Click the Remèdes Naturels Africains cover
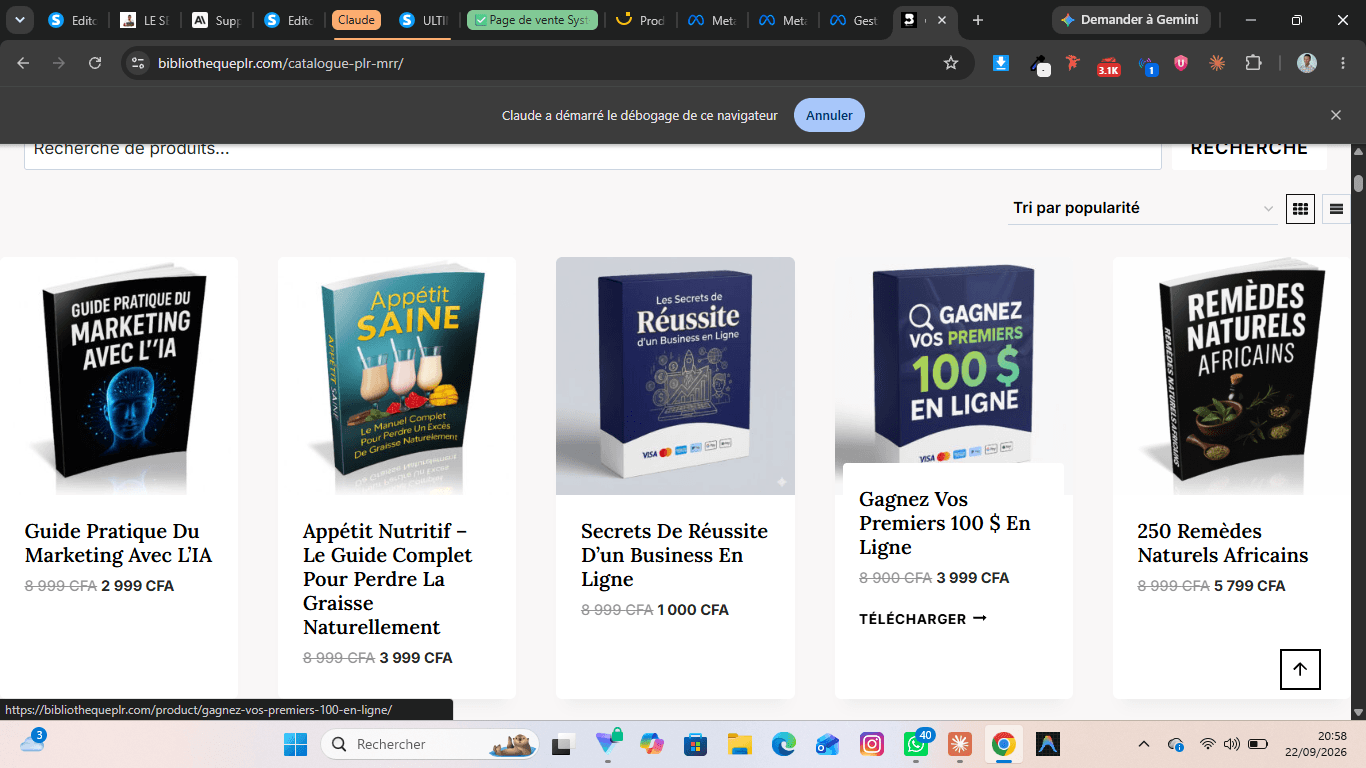The height and width of the screenshot is (768, 1366). coord(1232,376)
